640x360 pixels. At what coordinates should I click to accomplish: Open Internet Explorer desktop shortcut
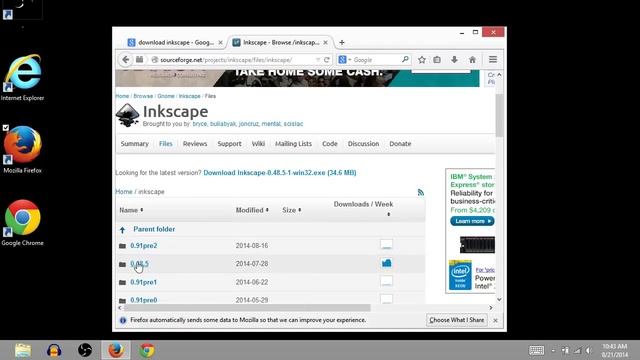click(x=22, y=78)
